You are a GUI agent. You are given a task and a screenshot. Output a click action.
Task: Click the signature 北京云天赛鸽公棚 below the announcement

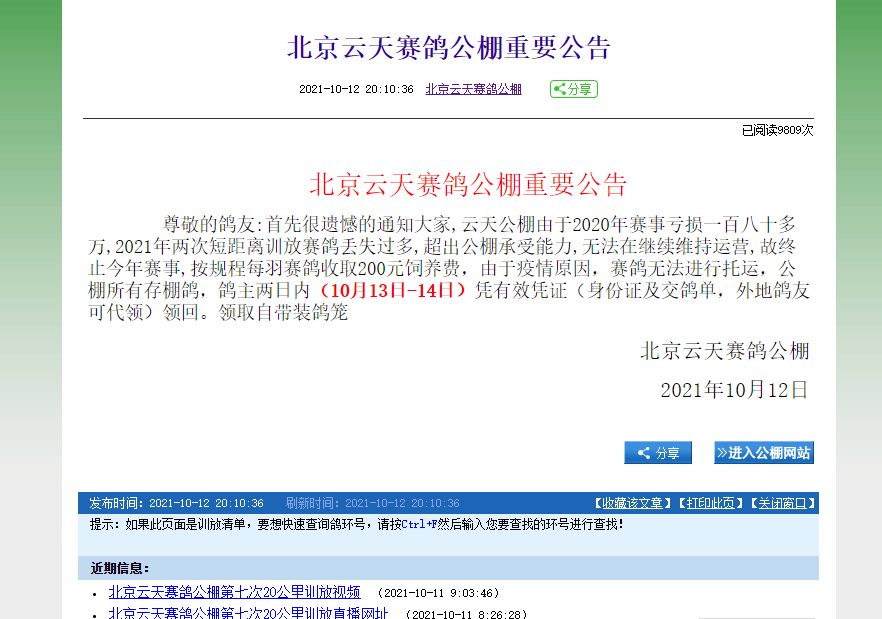[724, 351]
